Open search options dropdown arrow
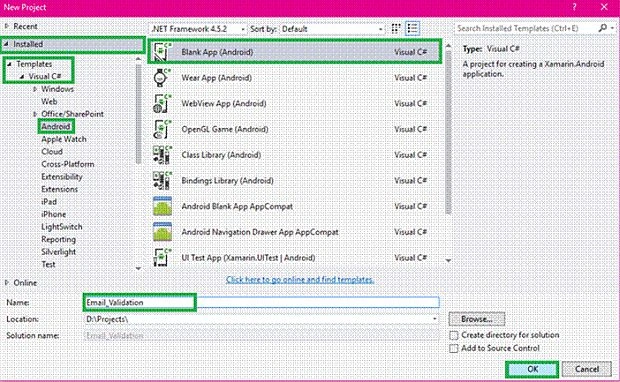The height and width of the screenshot is (382, 620). pos(612,28)
